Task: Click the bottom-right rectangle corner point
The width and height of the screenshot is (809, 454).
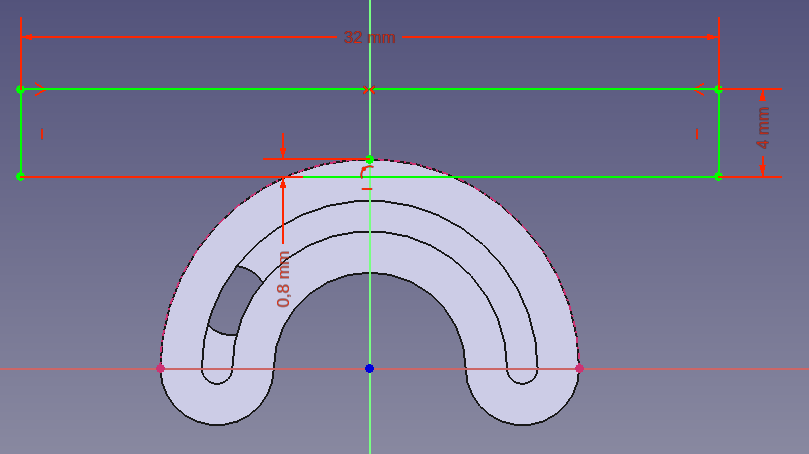Action: 718,176
